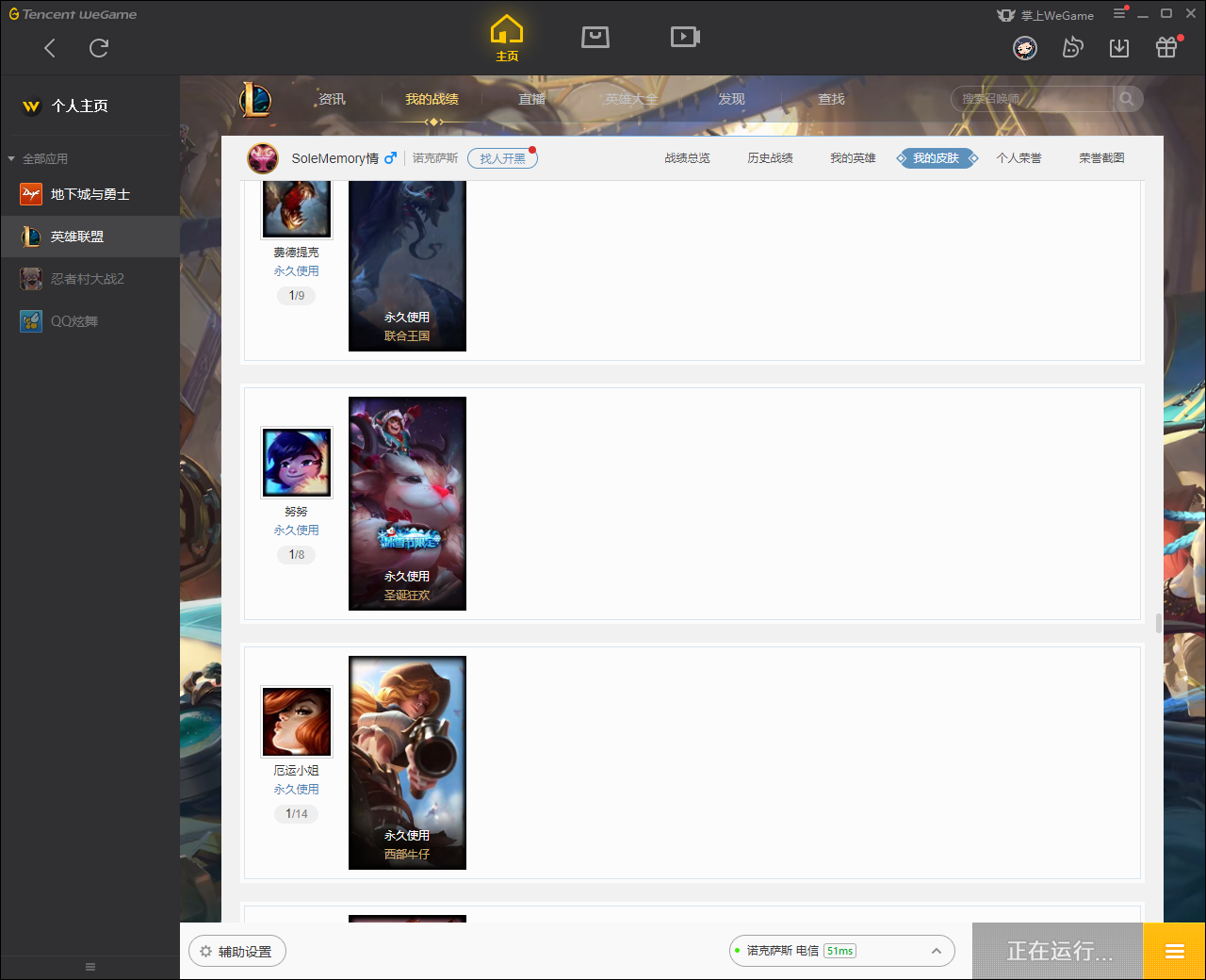
Task: Open the download manager icon
Action: point(1119,48)
